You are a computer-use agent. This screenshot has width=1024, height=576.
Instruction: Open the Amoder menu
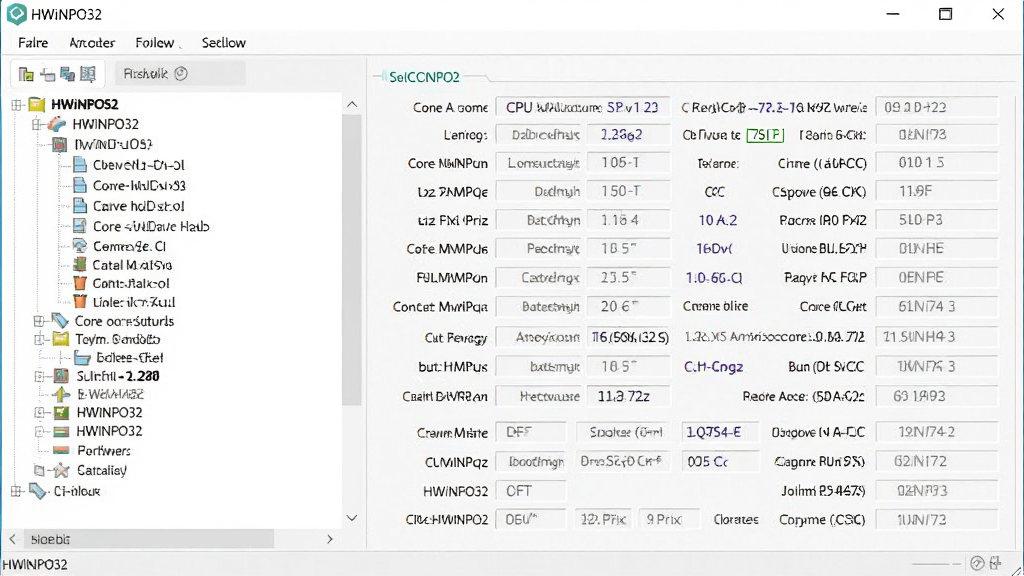coord(92,43)
